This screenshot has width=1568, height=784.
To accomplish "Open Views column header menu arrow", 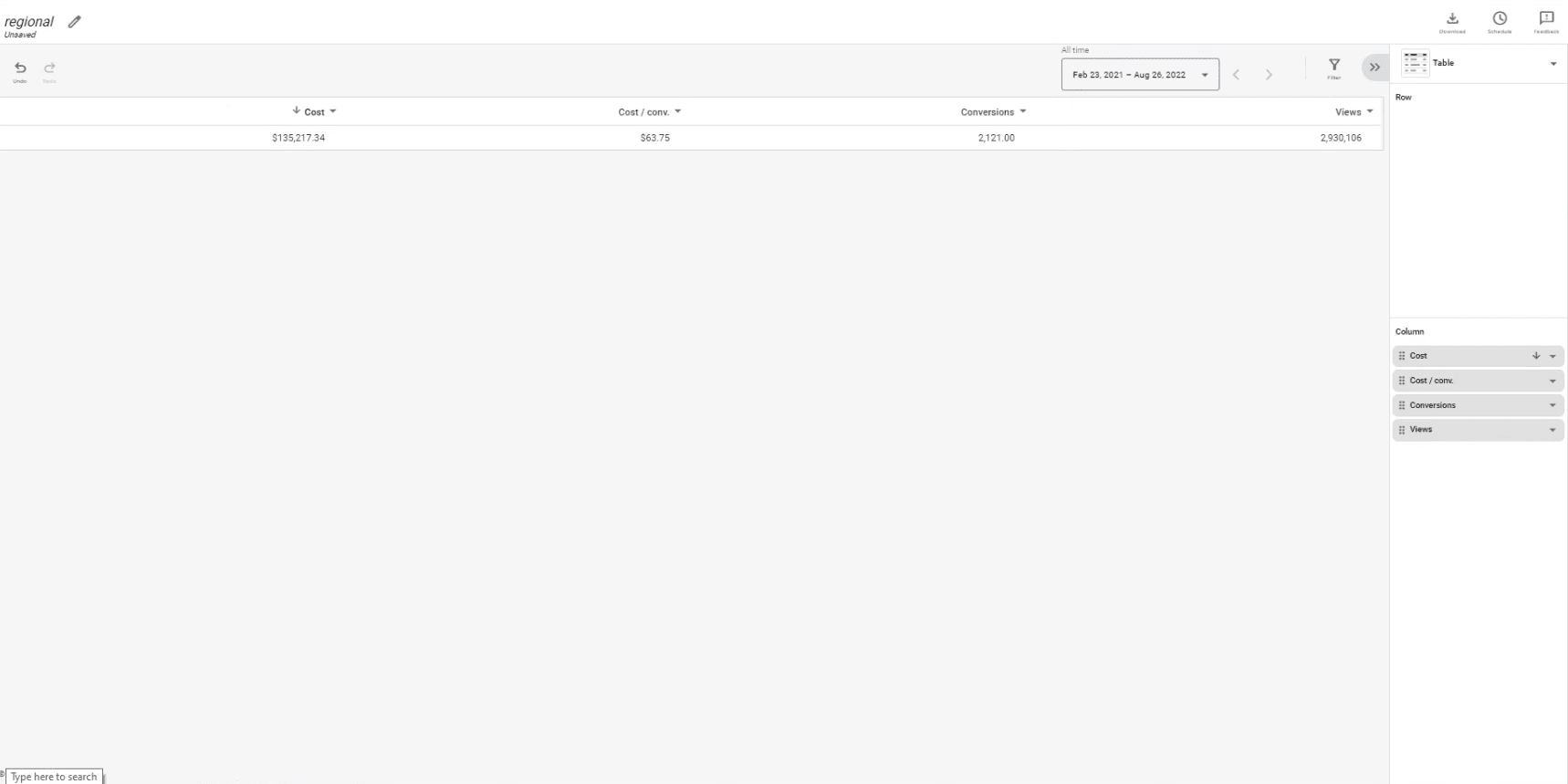I will click(1370, 111).
